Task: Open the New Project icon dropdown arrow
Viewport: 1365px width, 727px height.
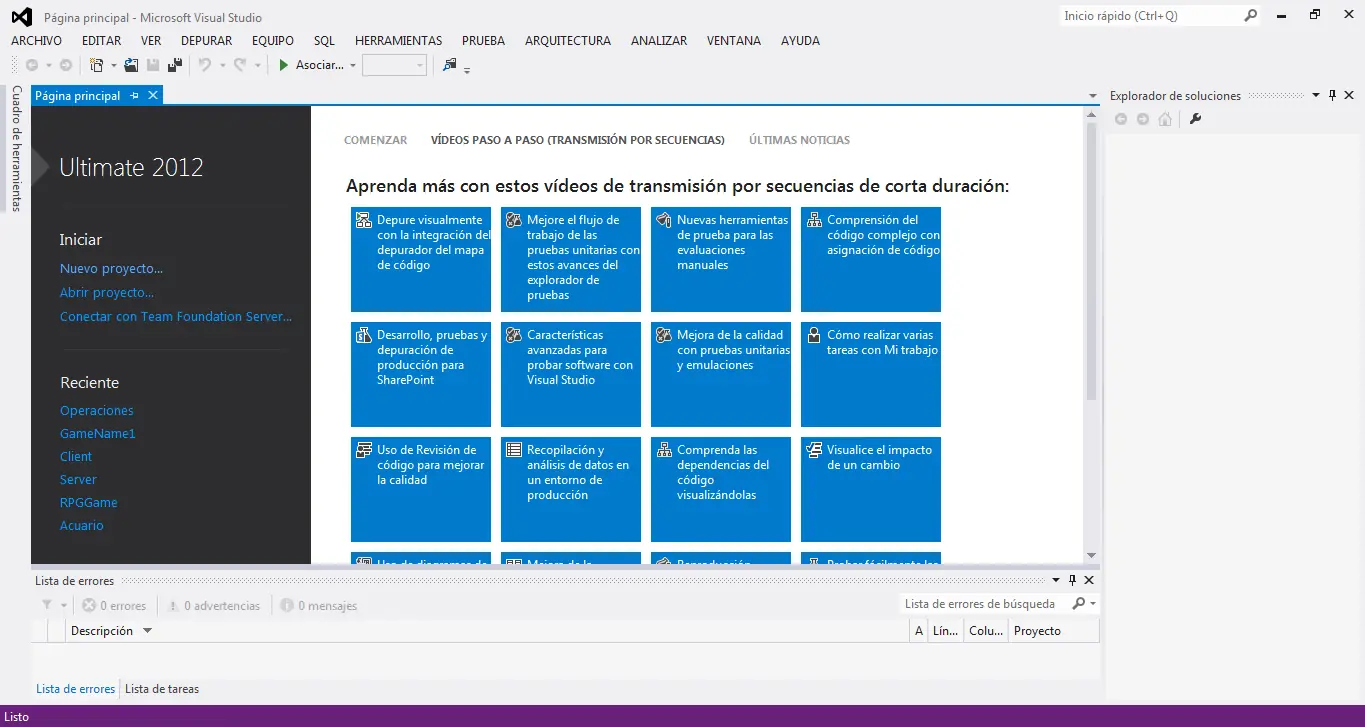Action: (x=113, y=66)
